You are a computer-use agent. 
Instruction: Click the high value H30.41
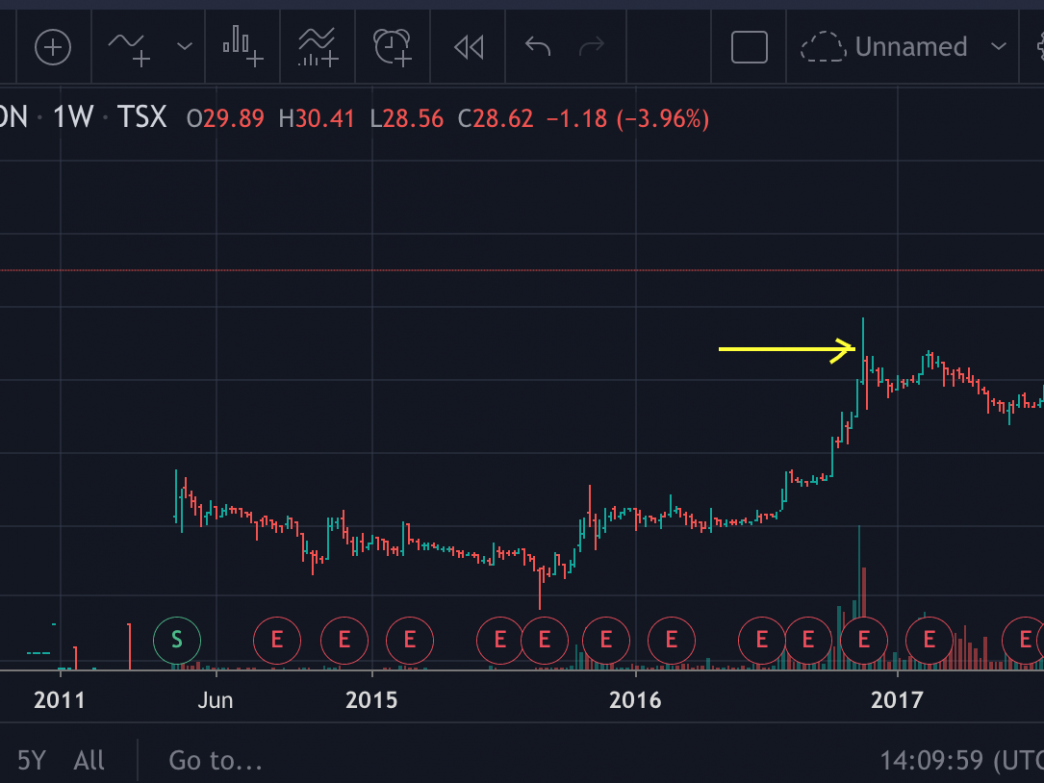pyautogui.click(x=316, y=119)
